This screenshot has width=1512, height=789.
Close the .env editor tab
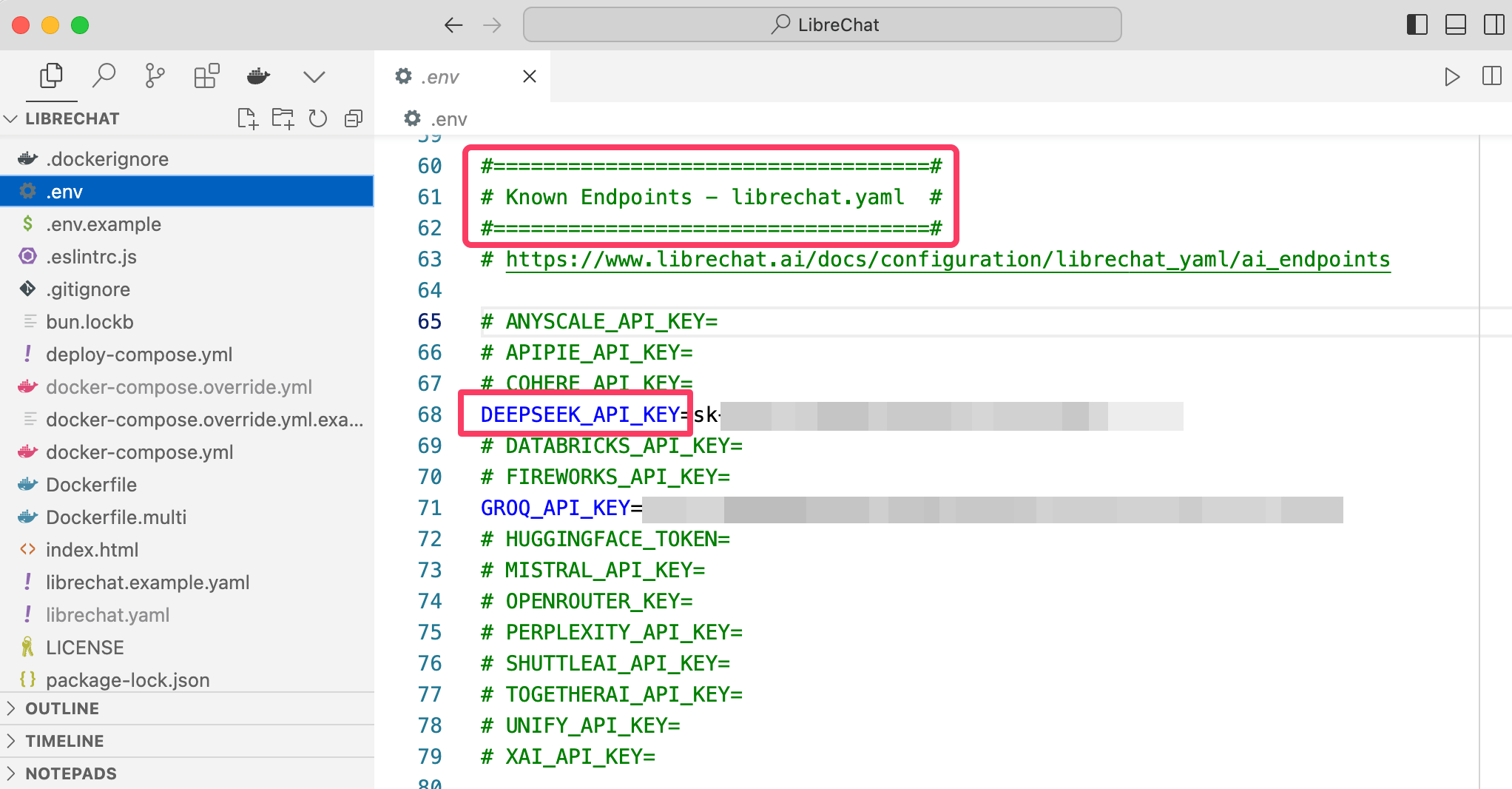[530, 76]
